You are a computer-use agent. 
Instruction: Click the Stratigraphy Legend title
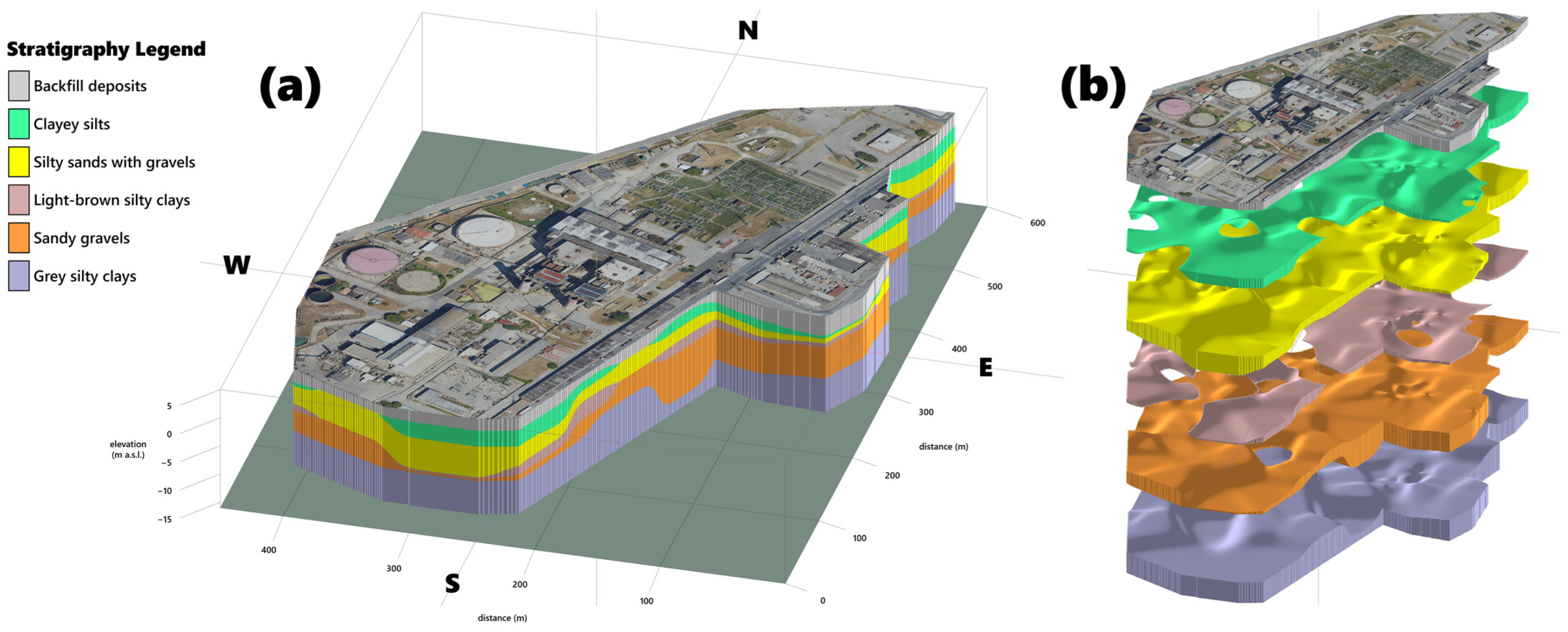coord(106,49)
